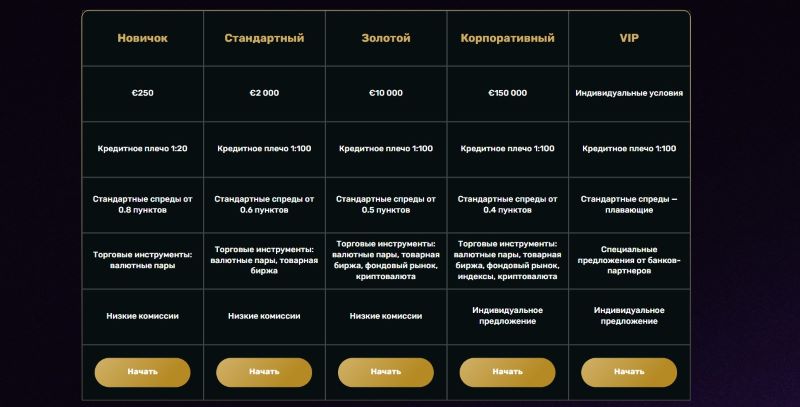Select the €2 000 price cell
Viewport: 800px width, 407px height.
click(x=264, y=93)
